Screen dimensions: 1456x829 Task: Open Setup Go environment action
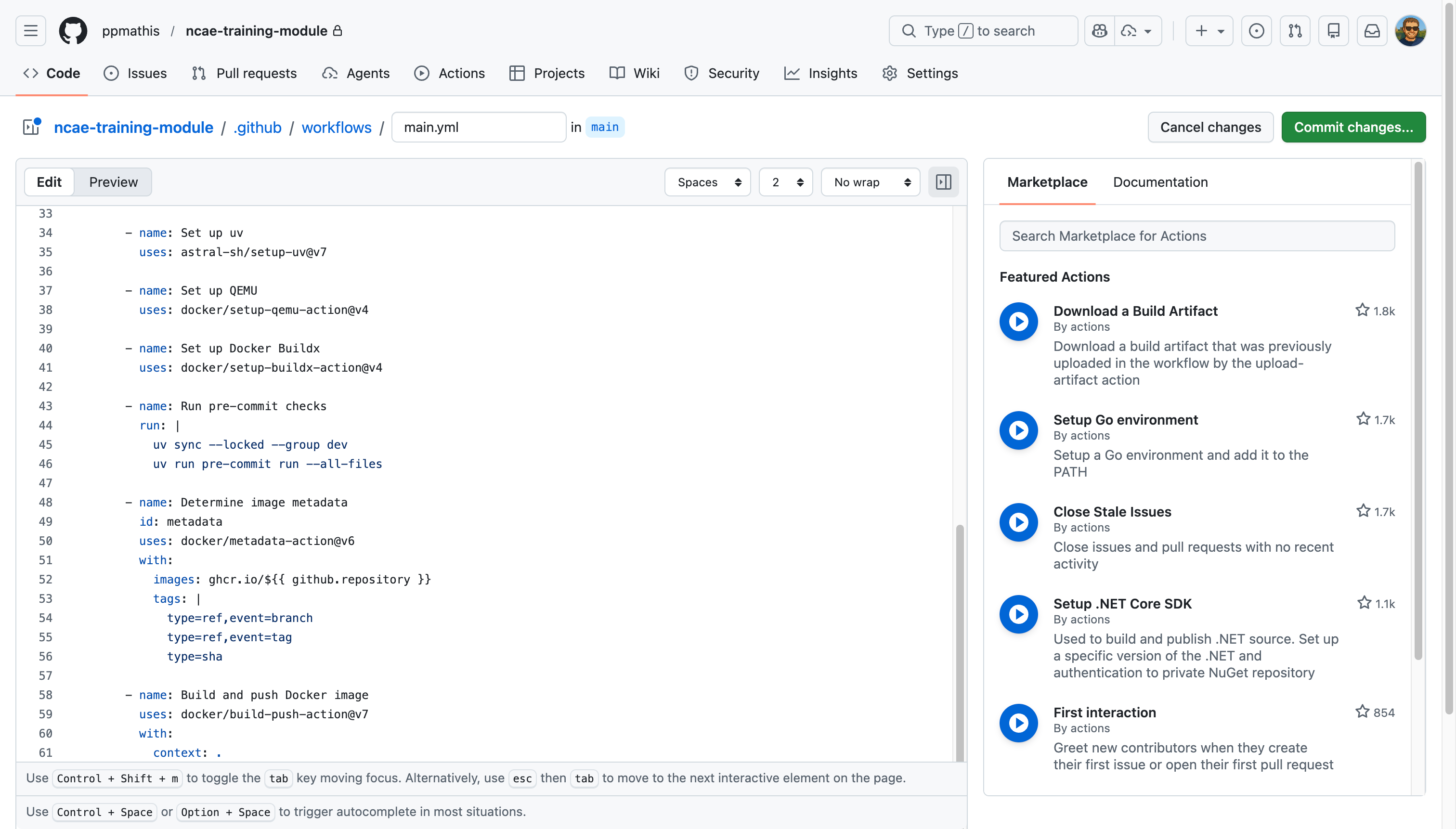[1125, 420]
